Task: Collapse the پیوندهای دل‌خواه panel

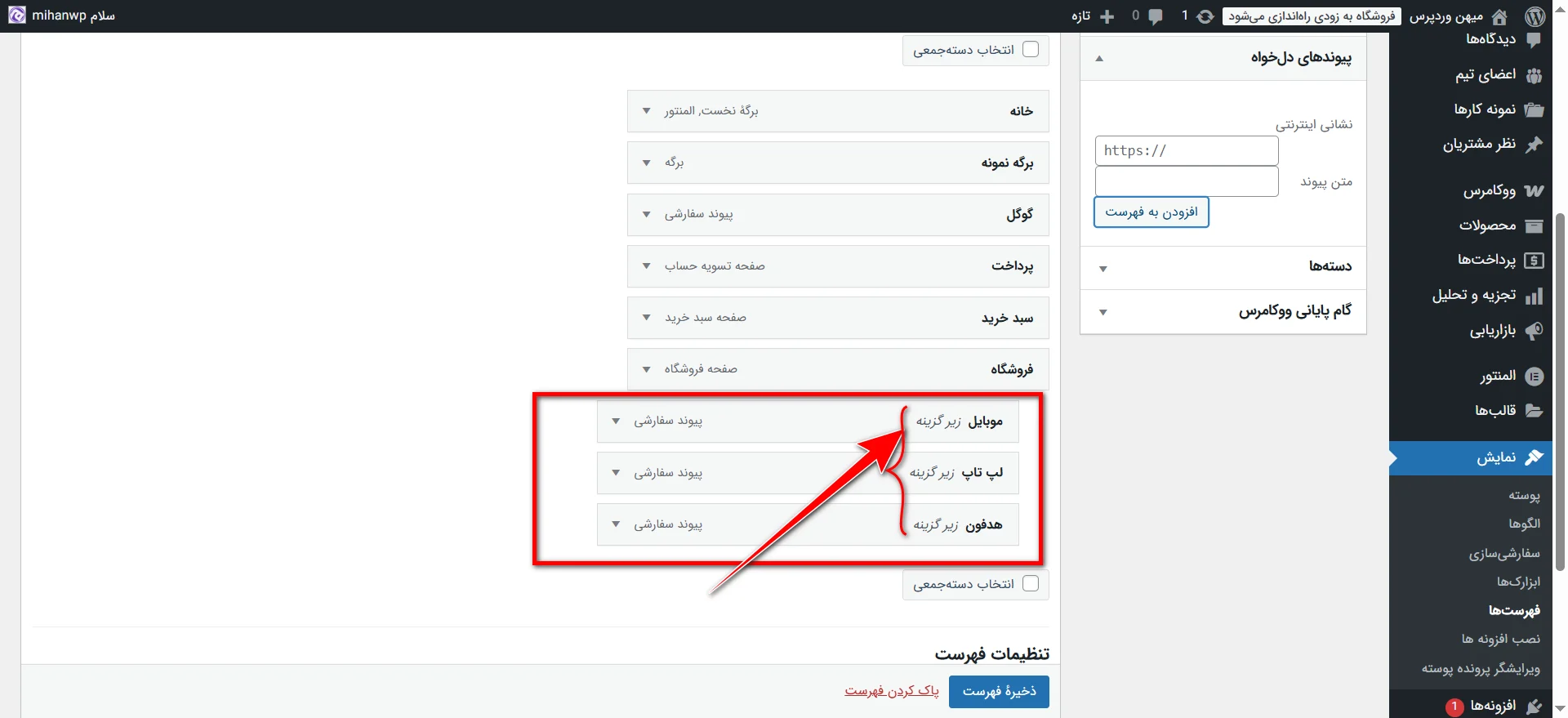Action: coord(1099,58)
